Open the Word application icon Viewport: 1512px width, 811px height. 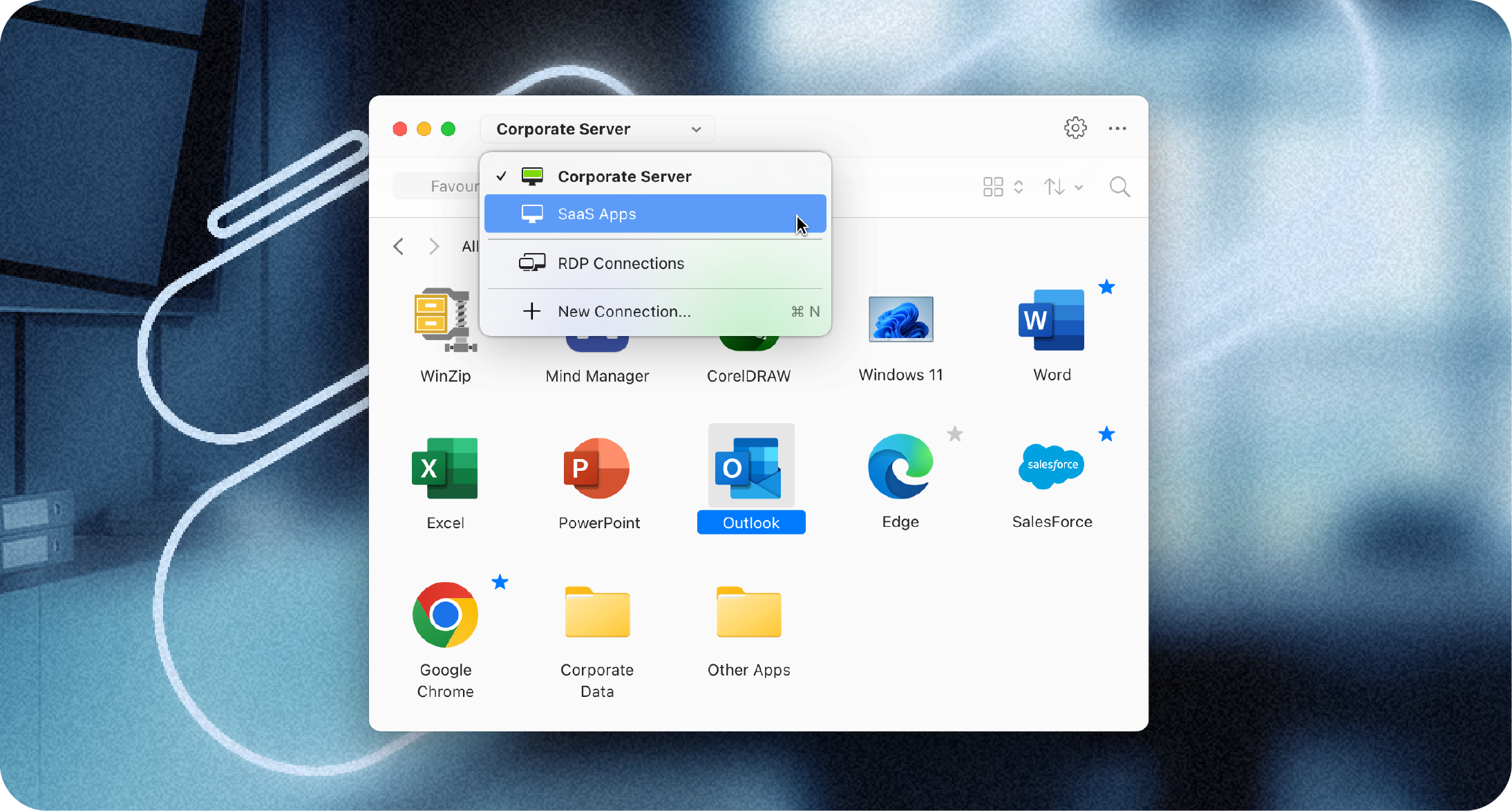(x=1051, y=320)
